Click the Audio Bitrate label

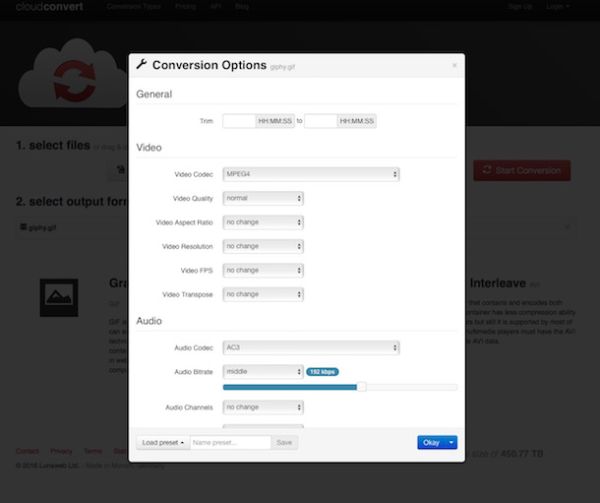pos(194,372)
